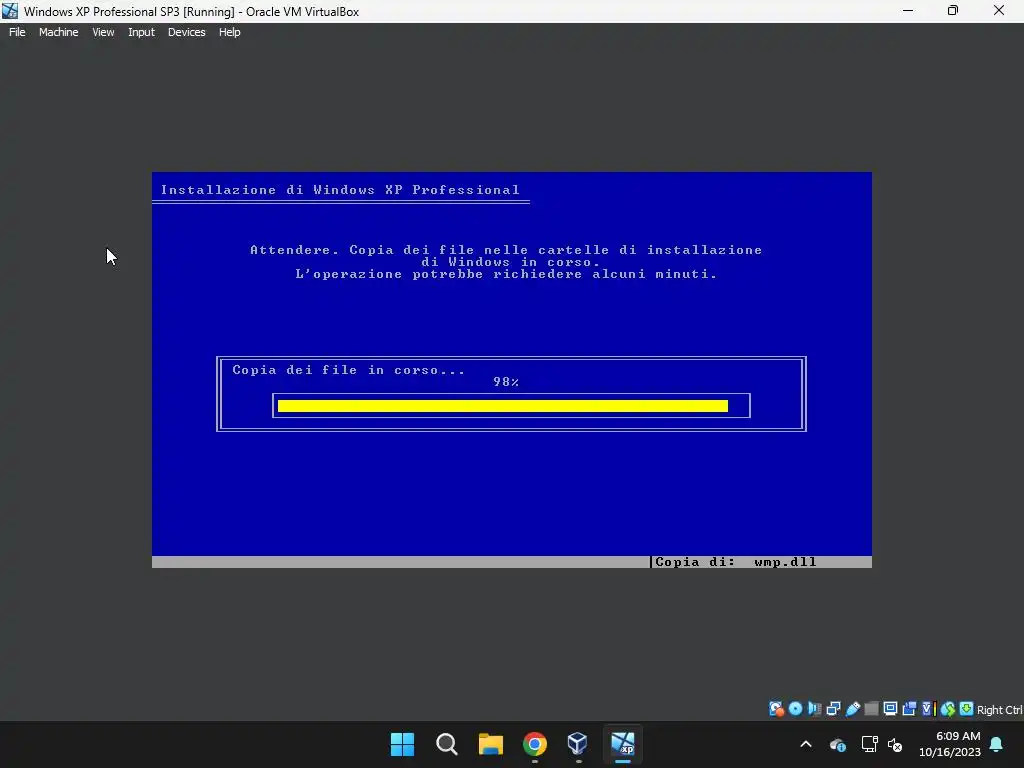
Task: Restore down the VirtualBox window
Action: [953, 11]
